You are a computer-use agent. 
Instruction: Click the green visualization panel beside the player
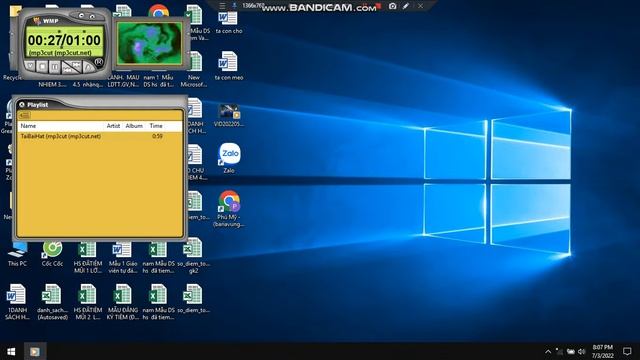click(149, 43)
